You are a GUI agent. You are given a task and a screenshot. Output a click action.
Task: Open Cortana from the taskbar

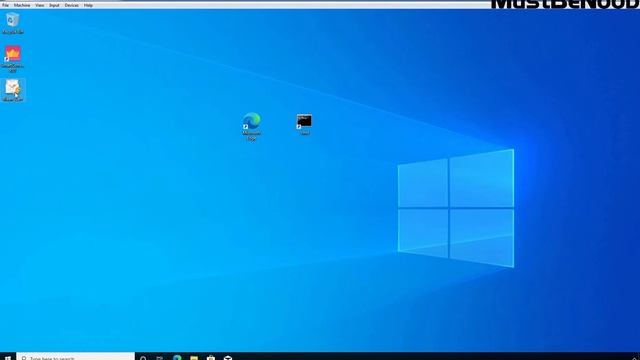tap(143, 358)
